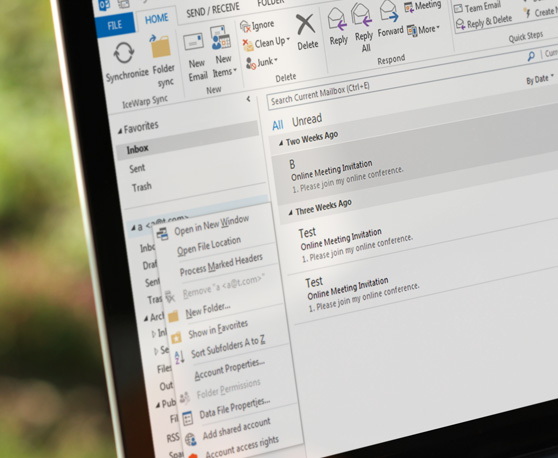Collapse the Two Weeks Ago group

(281, 143)
